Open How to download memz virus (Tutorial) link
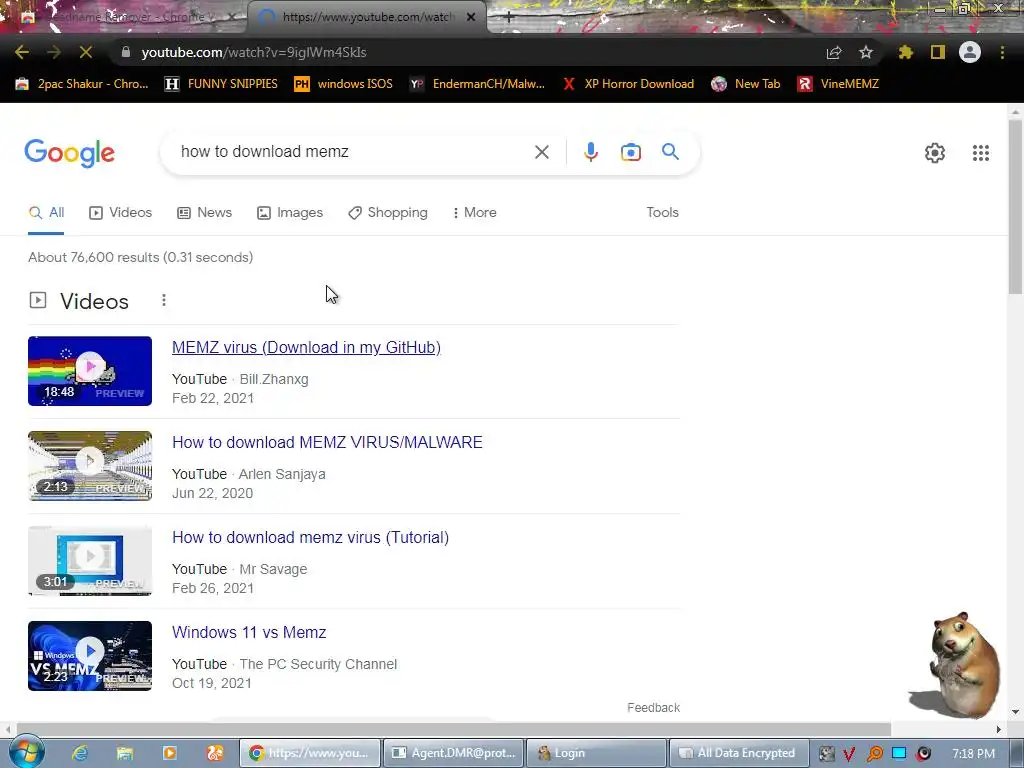 pyautogui.click(x=310, y=537)
